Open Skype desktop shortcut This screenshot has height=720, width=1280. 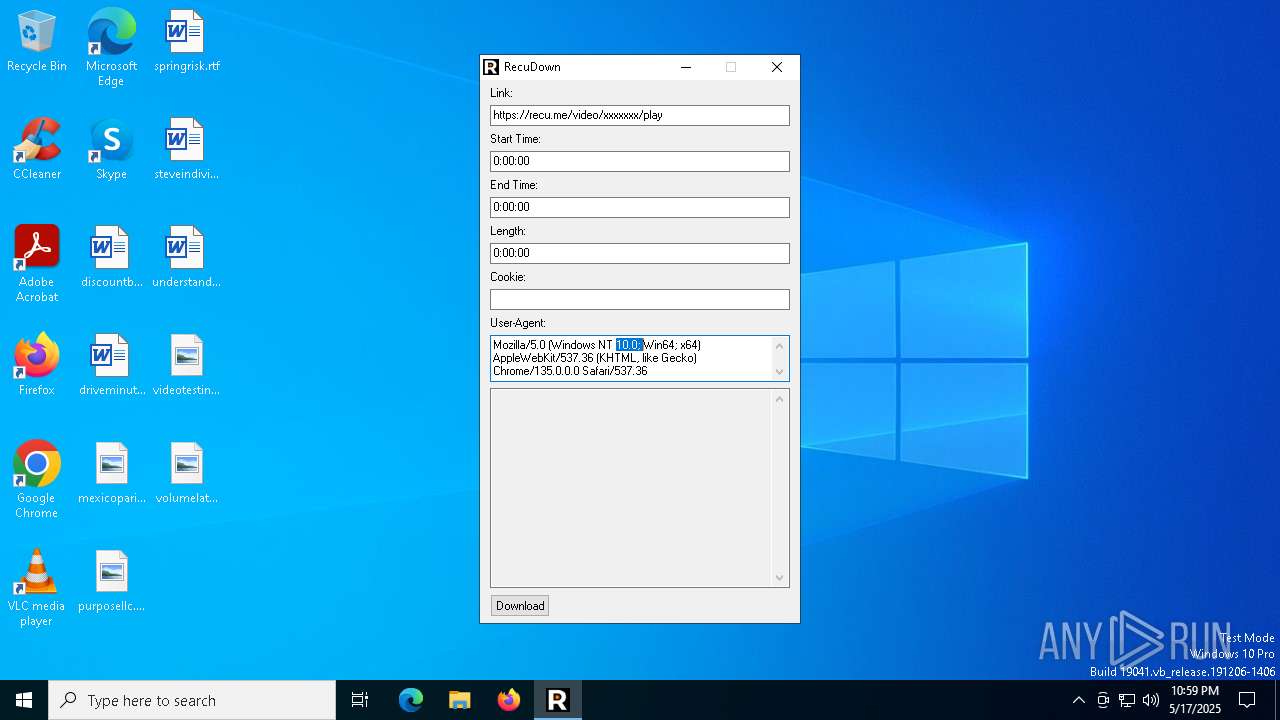point(111,150)
